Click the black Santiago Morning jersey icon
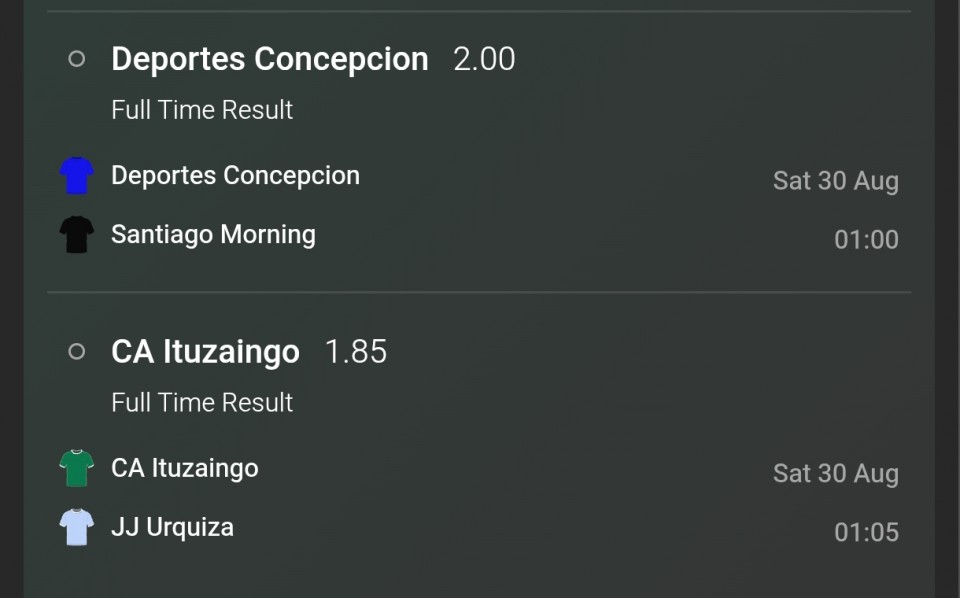 click(x=77, y=234)
